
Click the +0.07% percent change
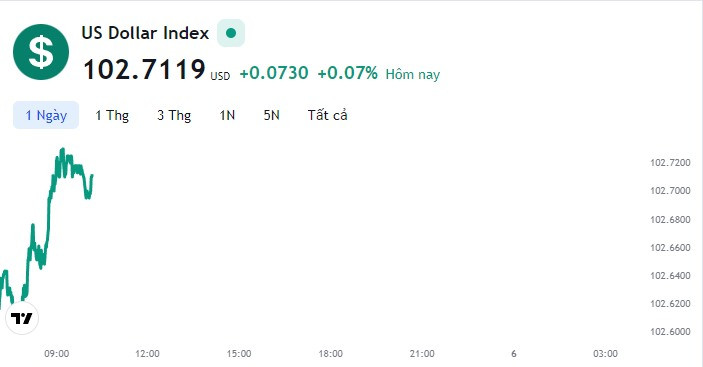pyautogui.click(x=347, y=73)
